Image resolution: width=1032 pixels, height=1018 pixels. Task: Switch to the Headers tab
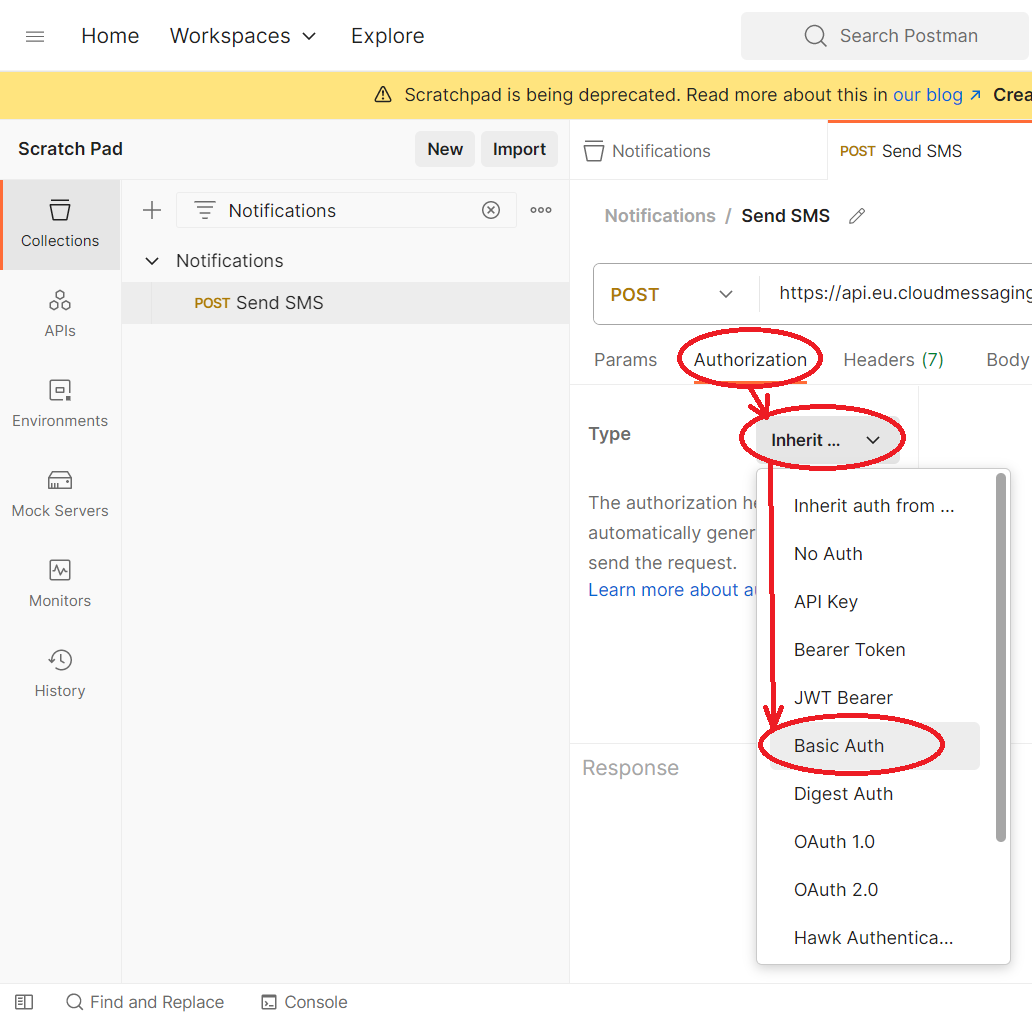[892, 360]
